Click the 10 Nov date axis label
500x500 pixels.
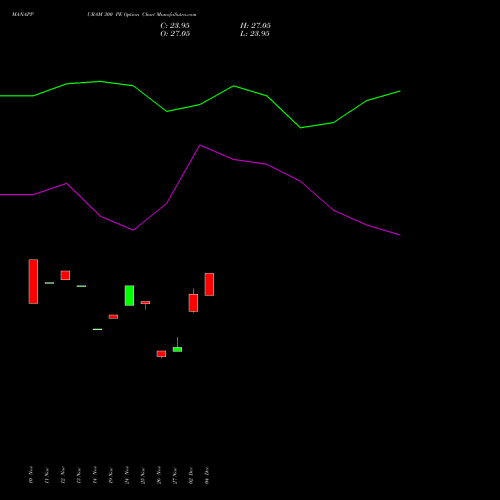31,475
